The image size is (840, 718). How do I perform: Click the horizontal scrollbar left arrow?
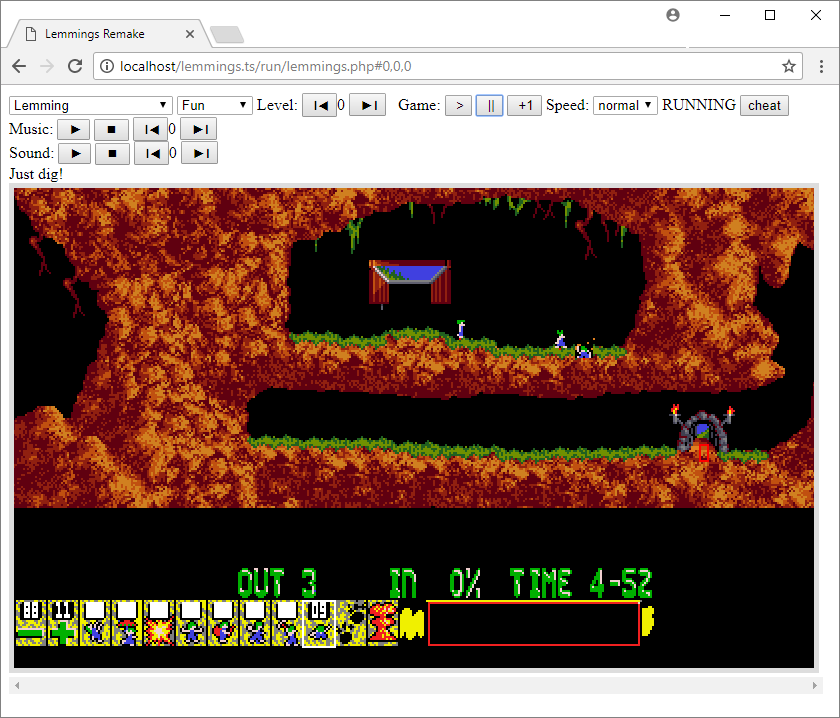(17, 685)
